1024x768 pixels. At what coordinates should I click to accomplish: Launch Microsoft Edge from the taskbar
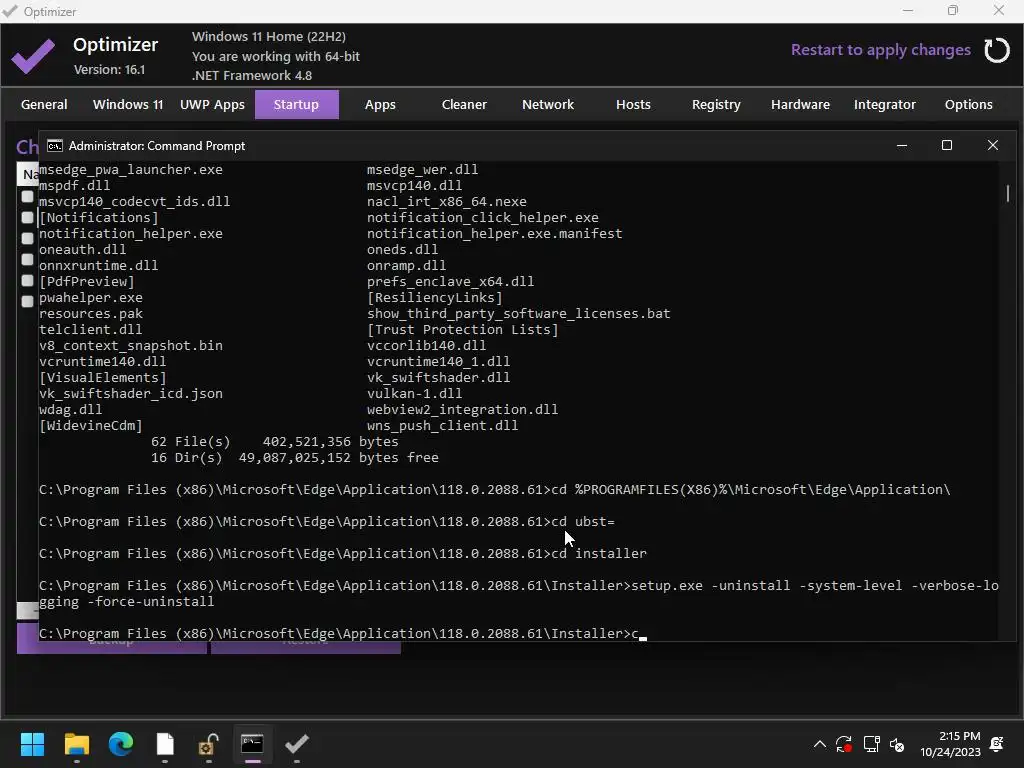coord(121,744)
